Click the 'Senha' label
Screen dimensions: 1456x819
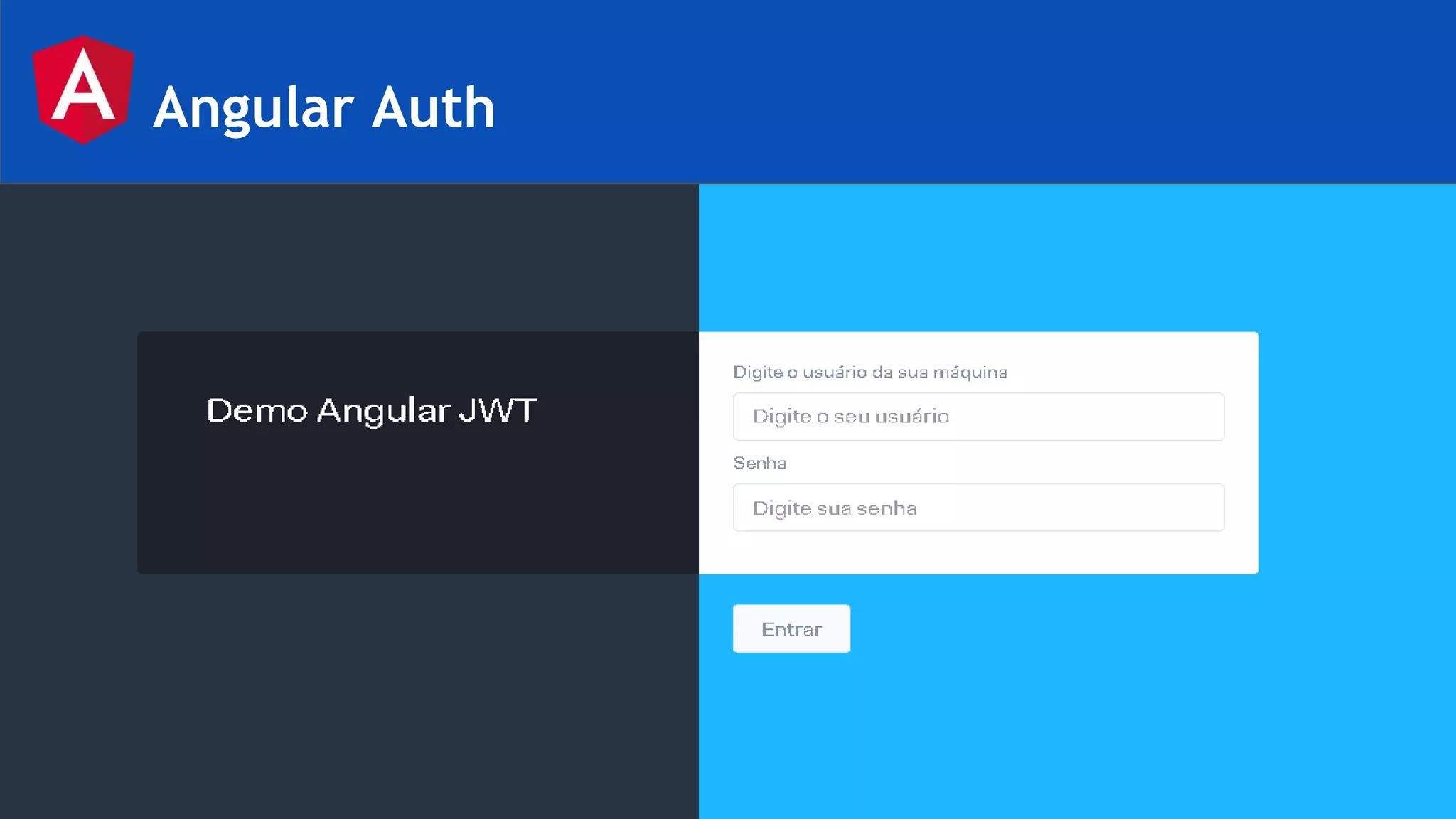(x=760, y=463)
